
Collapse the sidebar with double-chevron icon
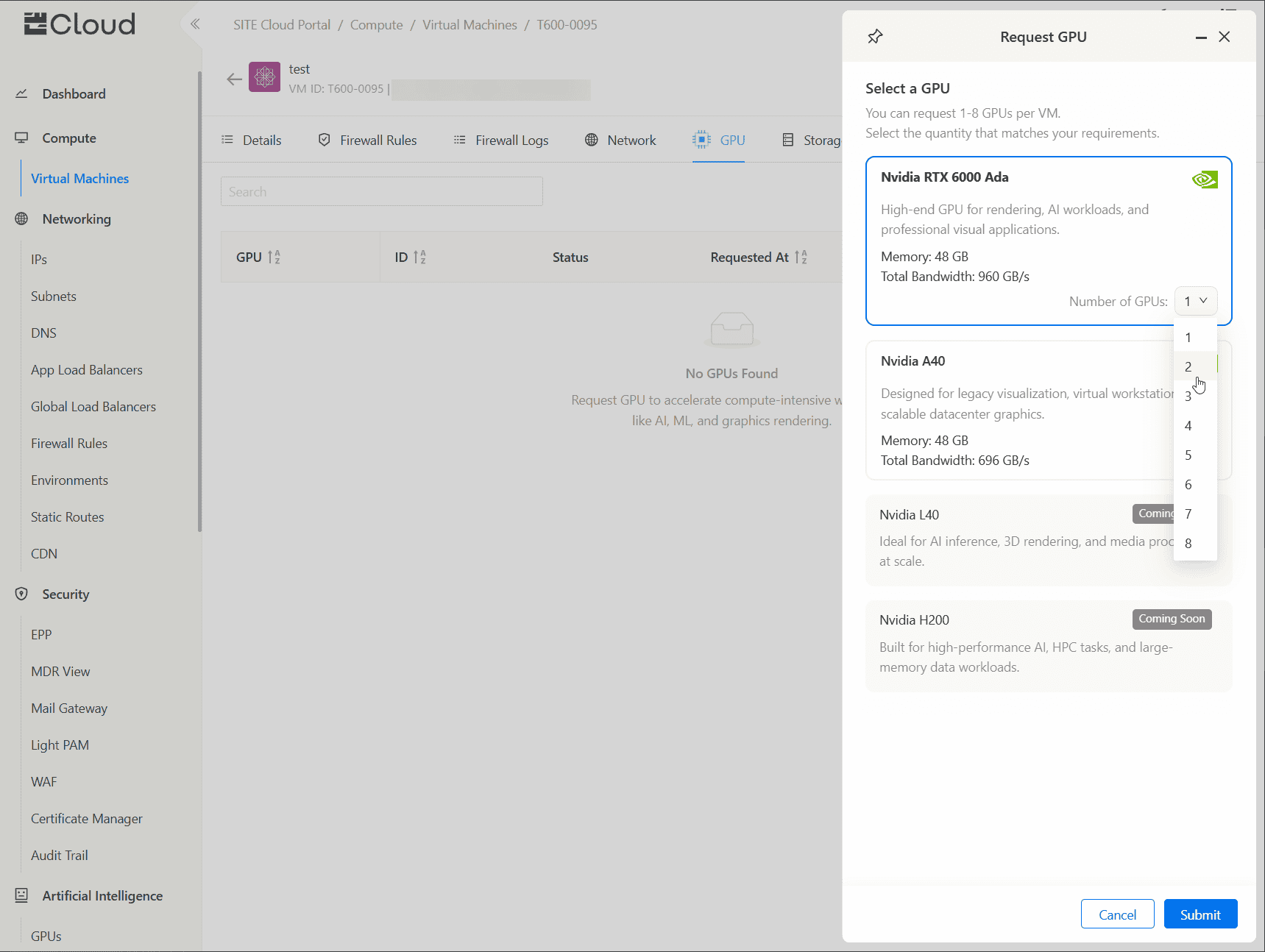click(195, 24)
